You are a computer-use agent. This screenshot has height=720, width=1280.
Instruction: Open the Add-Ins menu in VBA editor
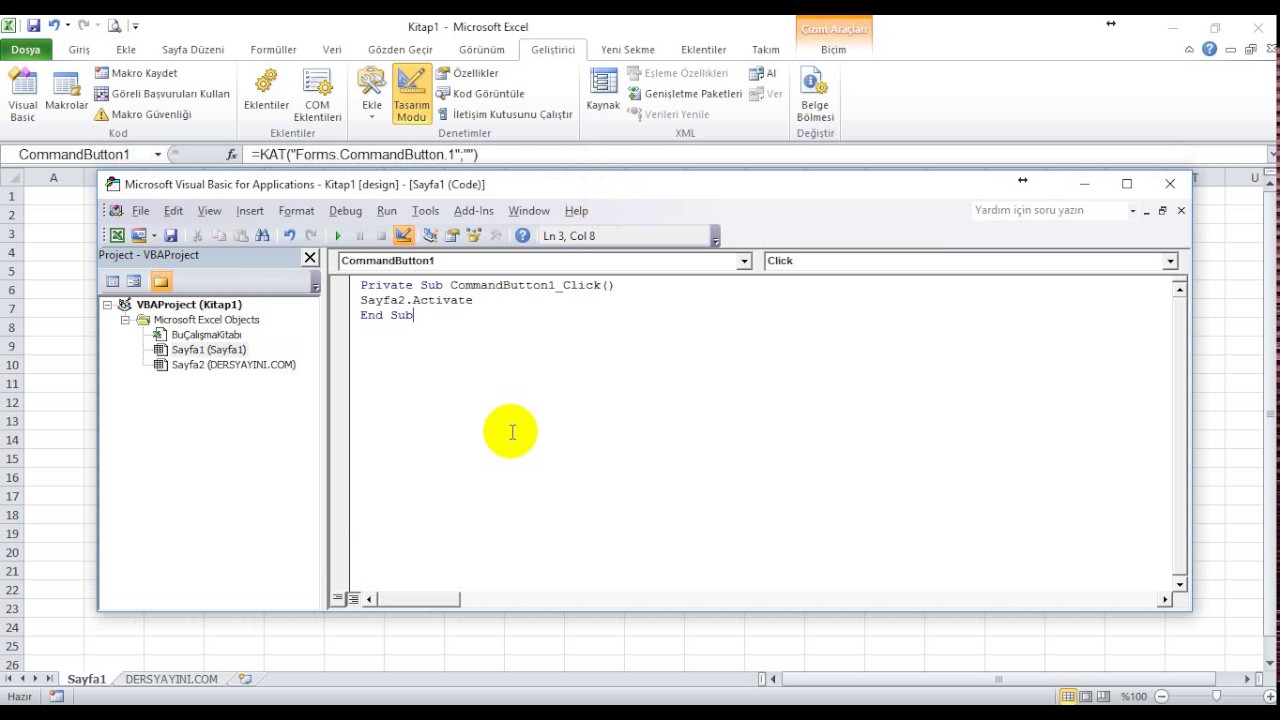tap(474, 211)
